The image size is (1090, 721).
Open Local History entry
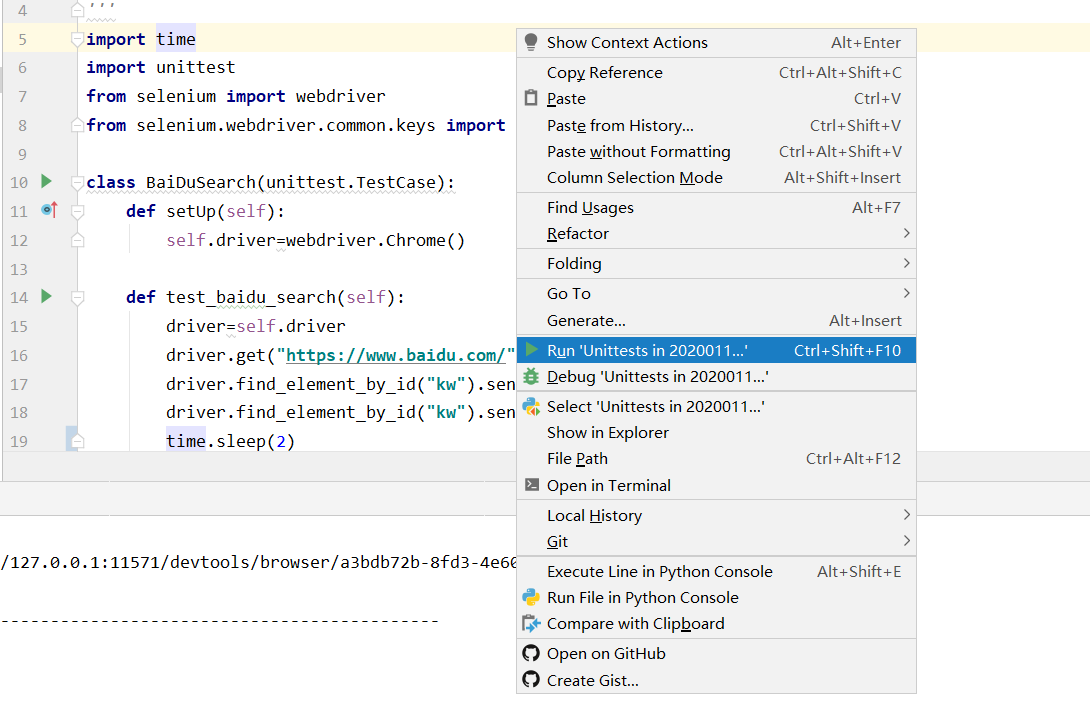tap(716, 515)
